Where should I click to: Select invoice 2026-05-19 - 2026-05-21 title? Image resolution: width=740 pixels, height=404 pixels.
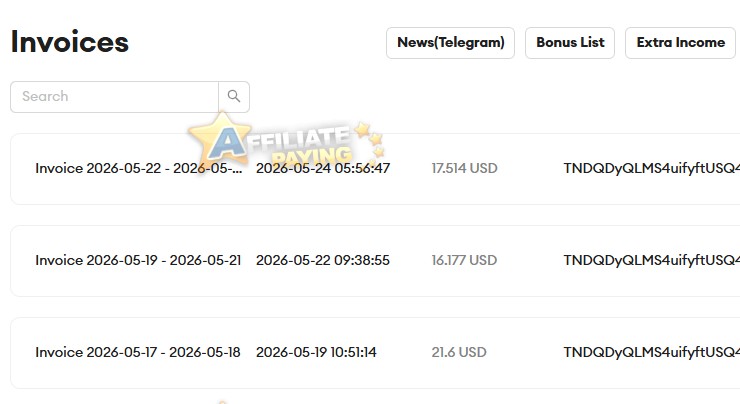[x=138, y=261]
